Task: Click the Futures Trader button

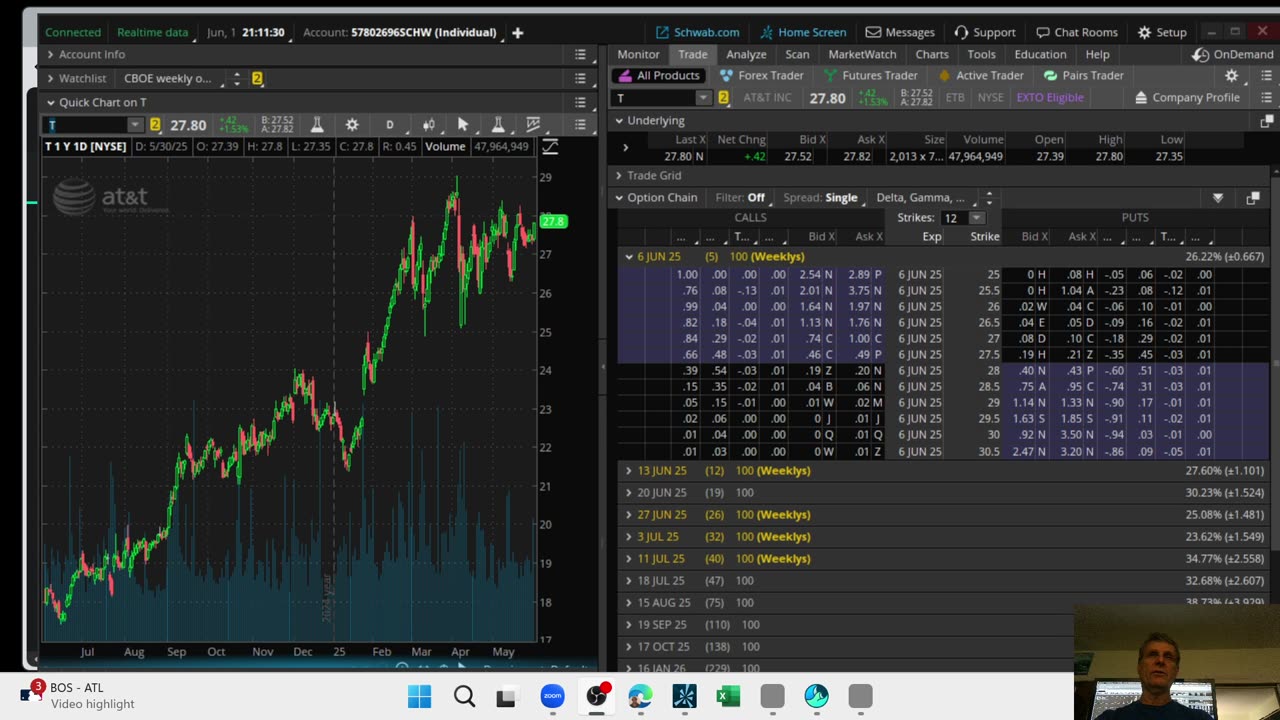Action: [870, 76]
